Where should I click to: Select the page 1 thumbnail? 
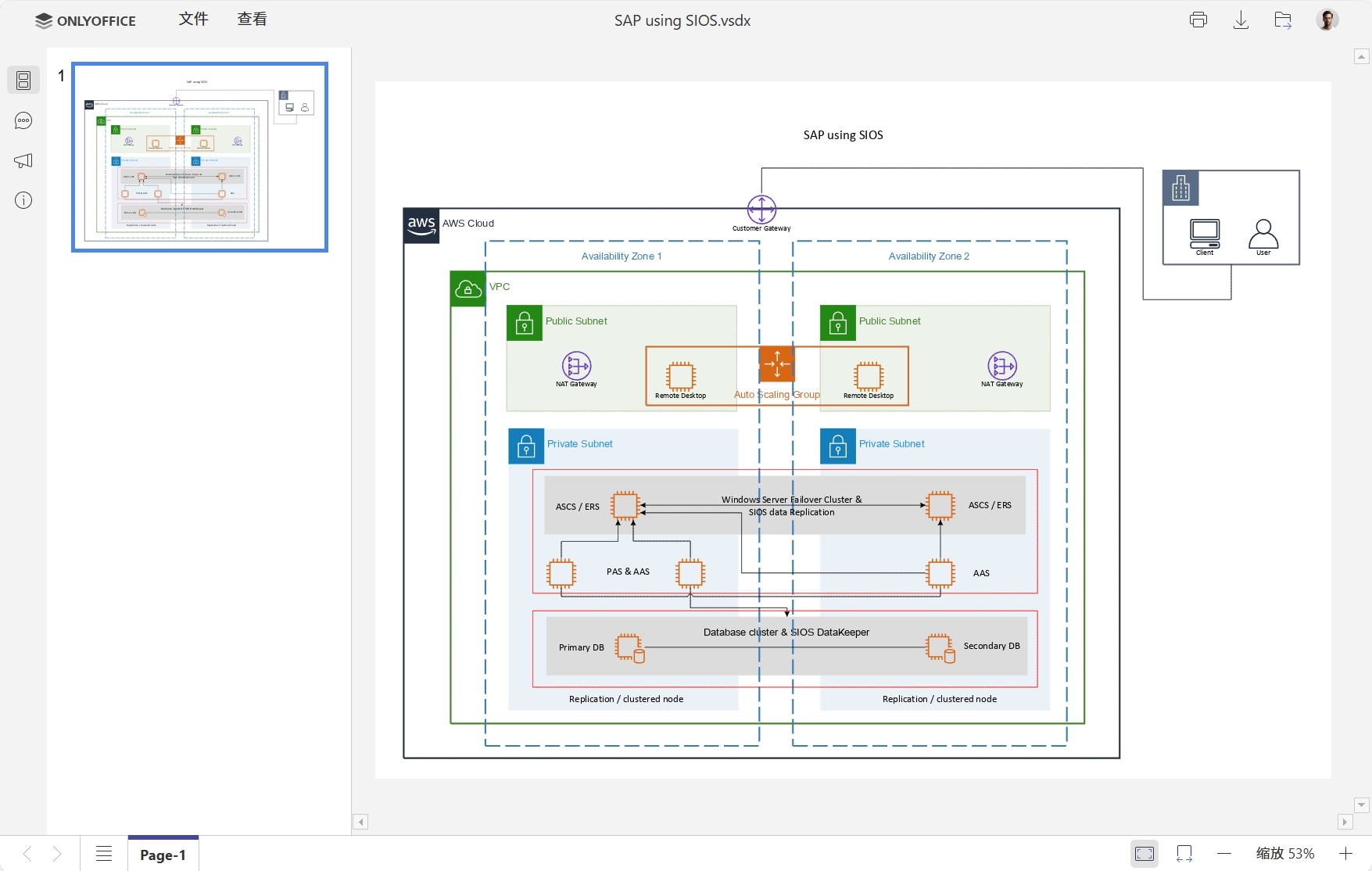(199, 156)
